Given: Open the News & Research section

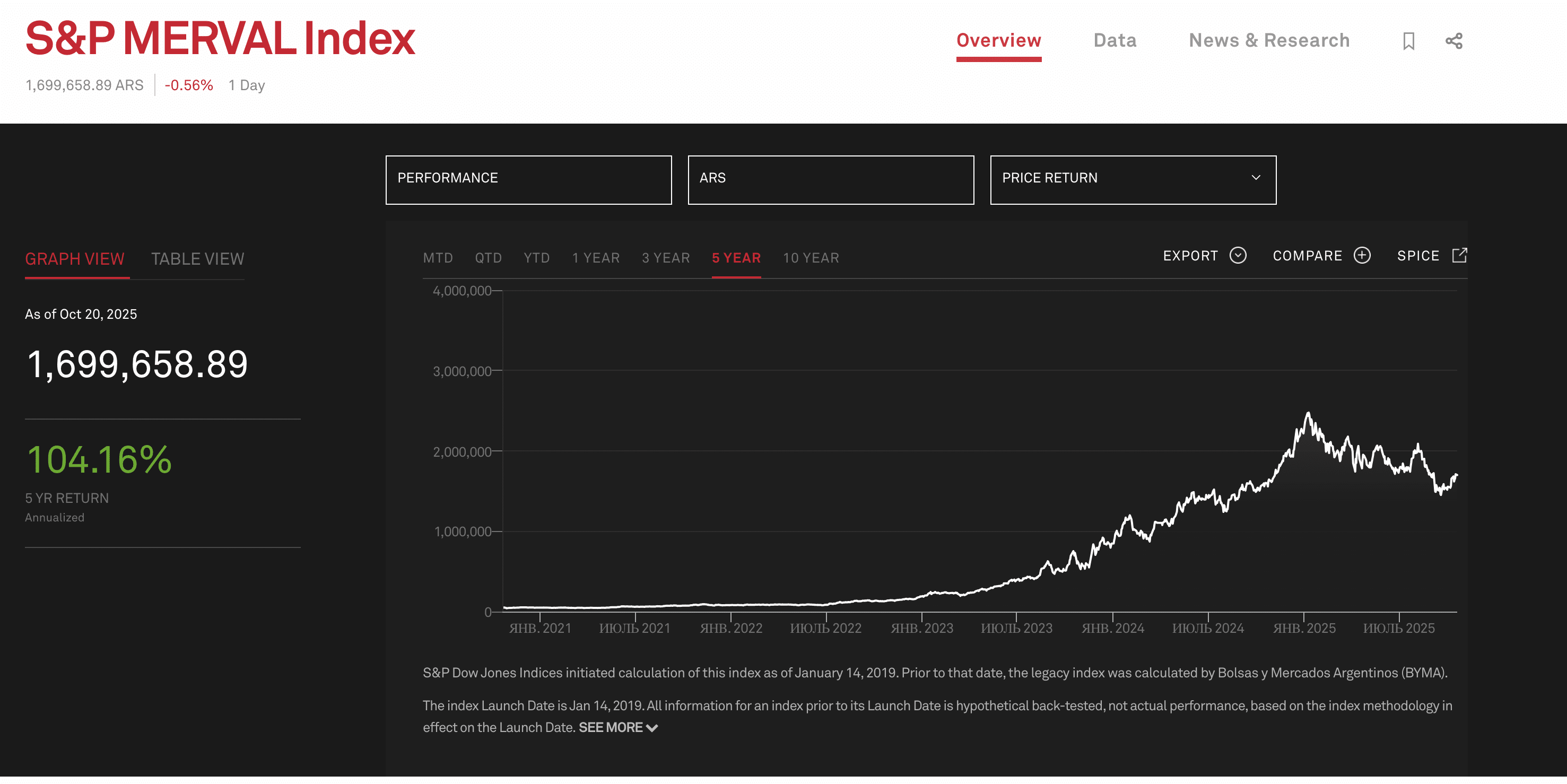Looking at the screenshot, I should (1269, 40).
